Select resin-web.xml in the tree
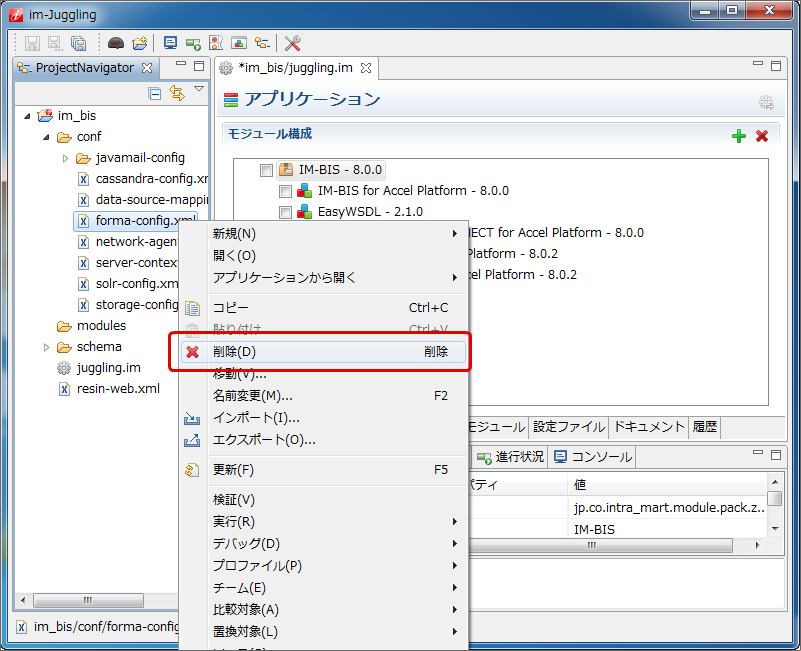The image size is (801, 651). coord(109,389)
